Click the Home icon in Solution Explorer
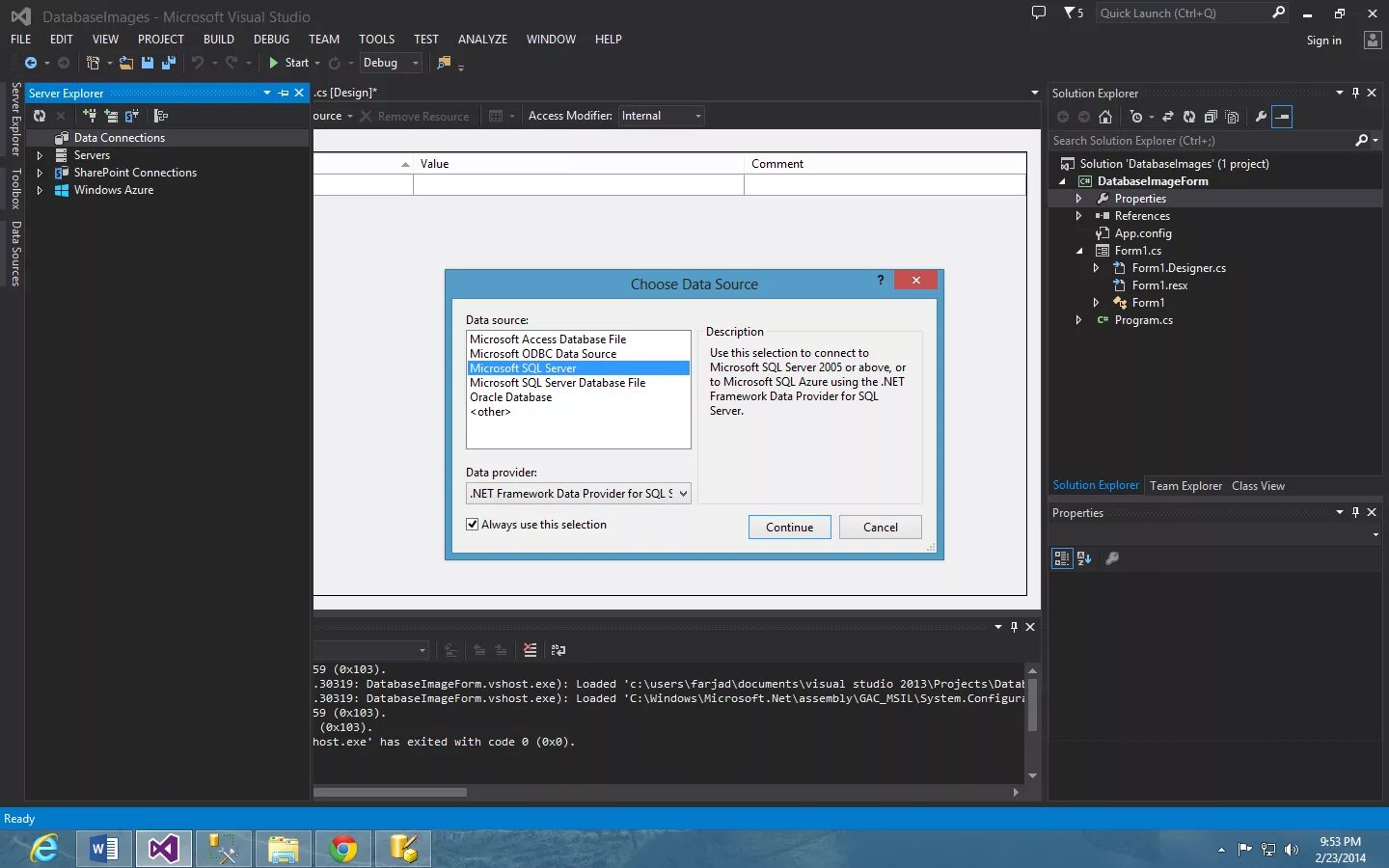This screenshot has height=868, width=1389. (1105, 117)
